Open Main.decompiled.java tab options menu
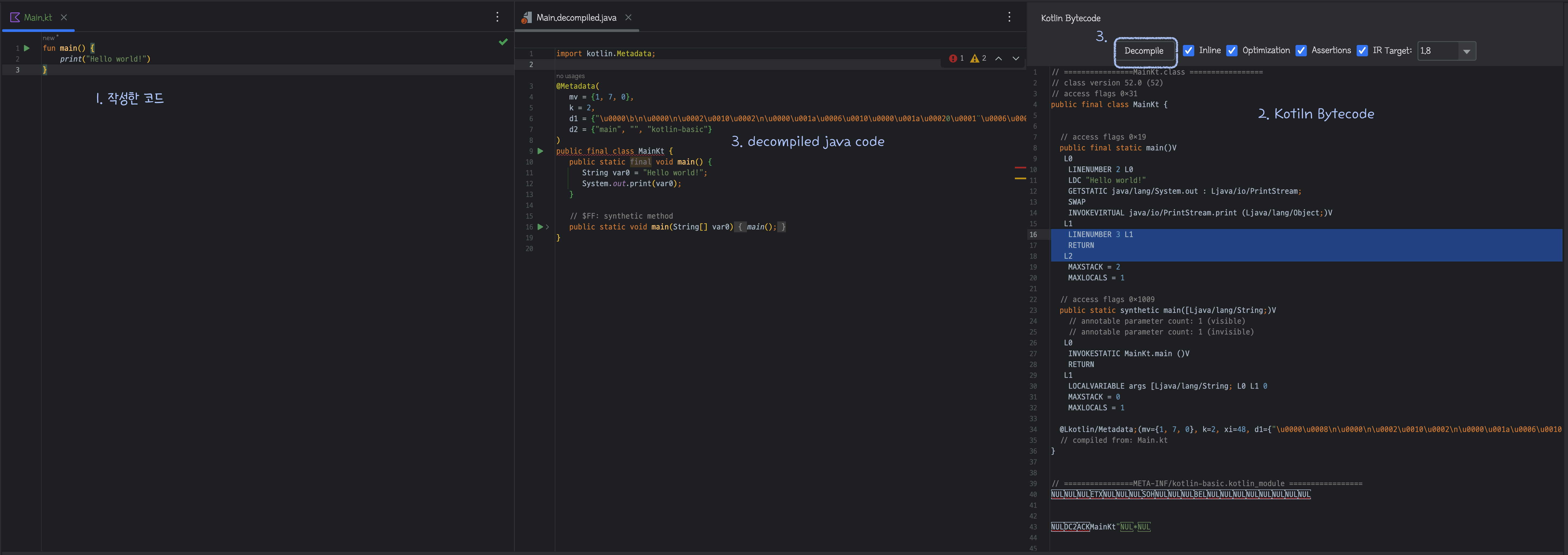The height and width of the screenshot is (555, 1568). [x=1009, y=17]
